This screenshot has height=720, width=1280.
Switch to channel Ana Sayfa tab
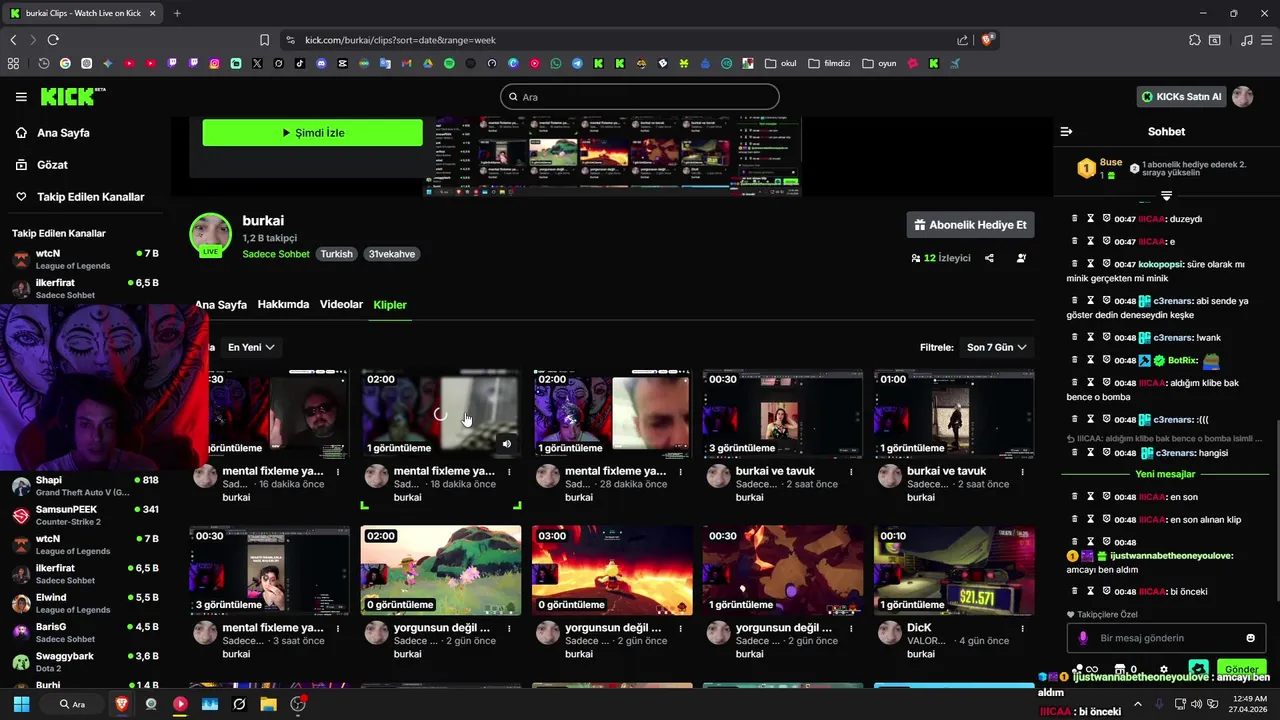point(220,304)
